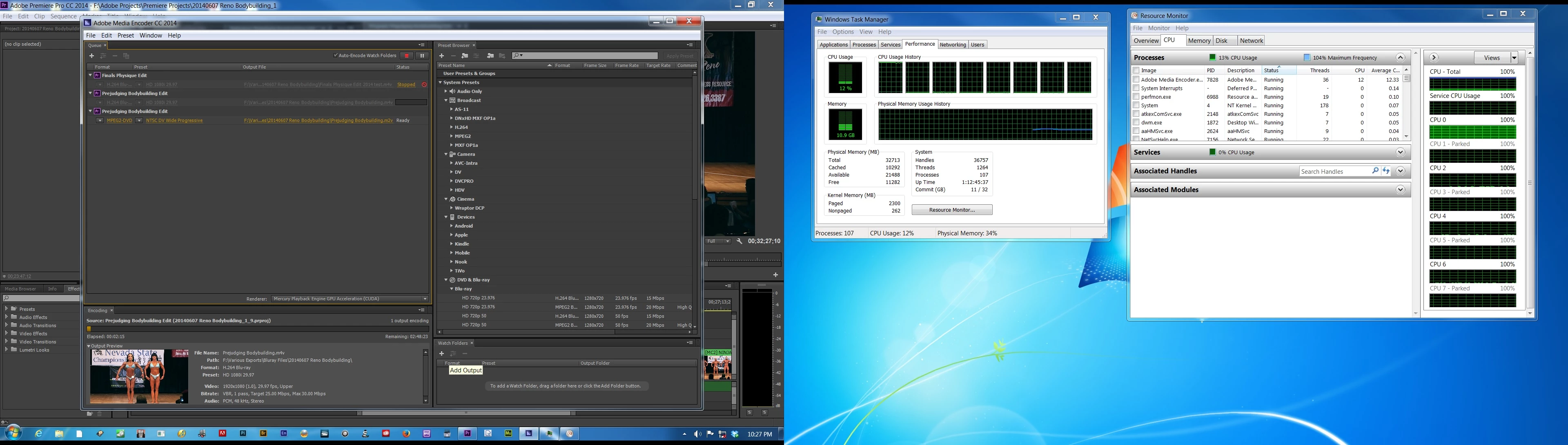Tick the dwm.exe checkbox in Resource Monitor
This screenshot has height=445, width=1568.
click(1136, 122)
